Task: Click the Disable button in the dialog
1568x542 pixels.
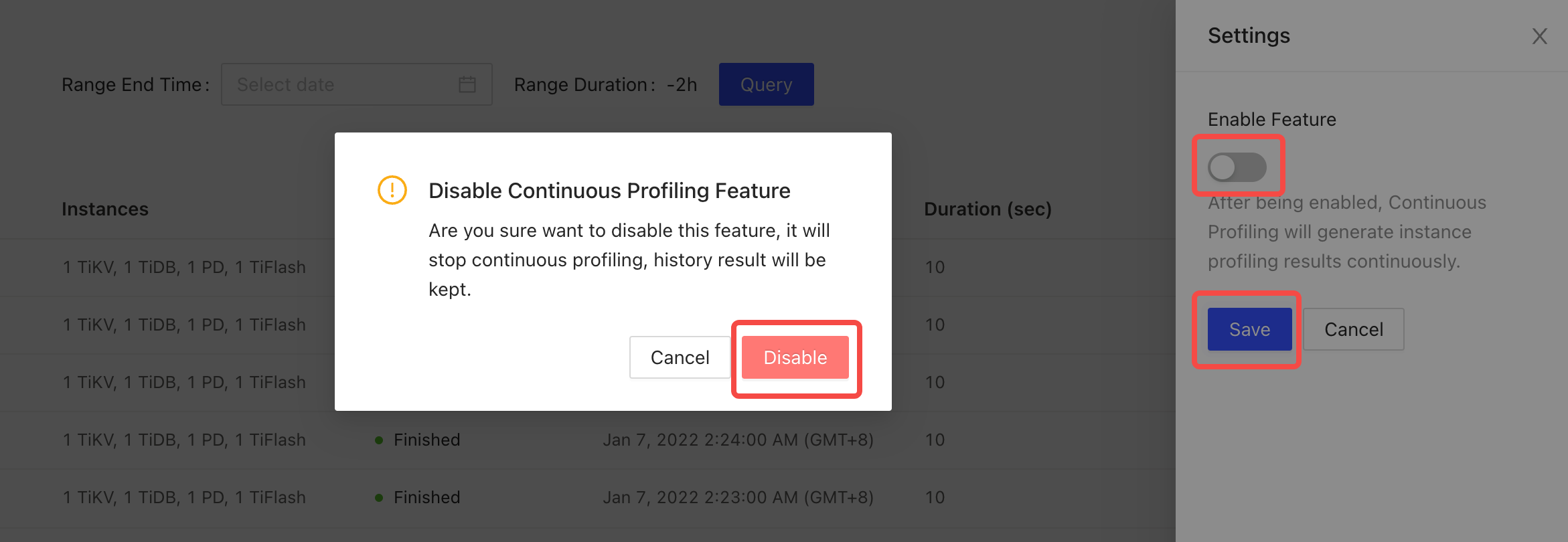Action: [795, 357]
